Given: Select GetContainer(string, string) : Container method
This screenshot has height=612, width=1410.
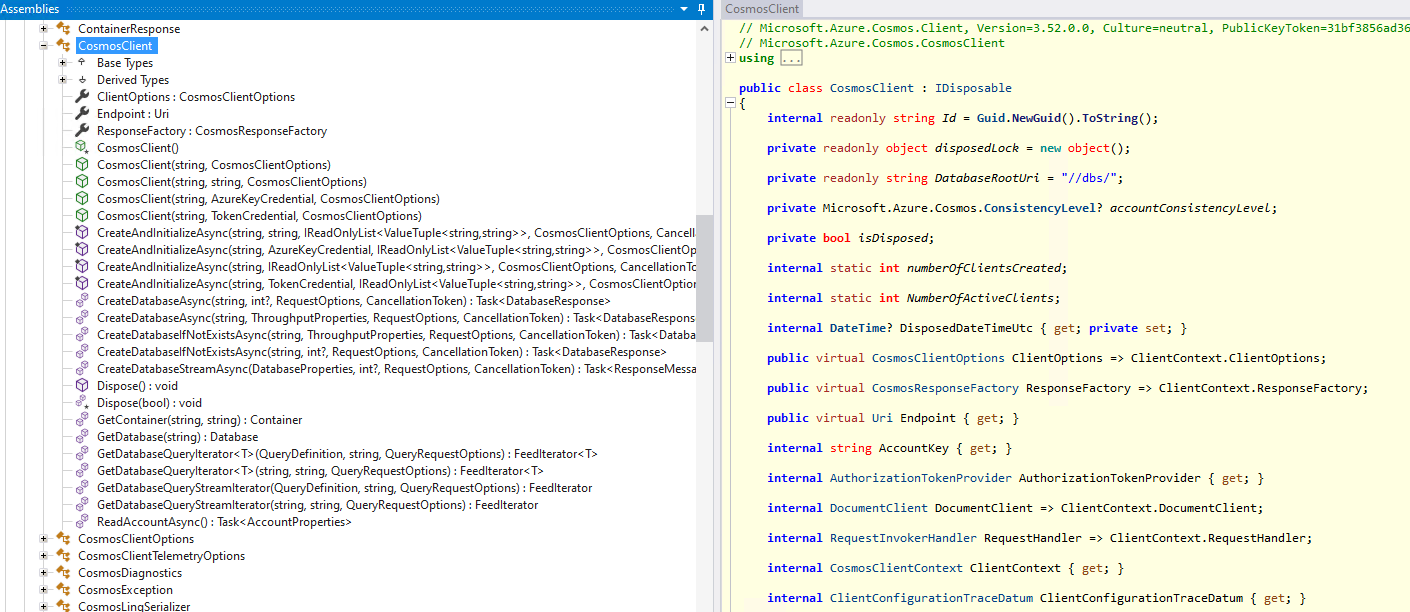Looking at the screenshot, I should 199,420.
